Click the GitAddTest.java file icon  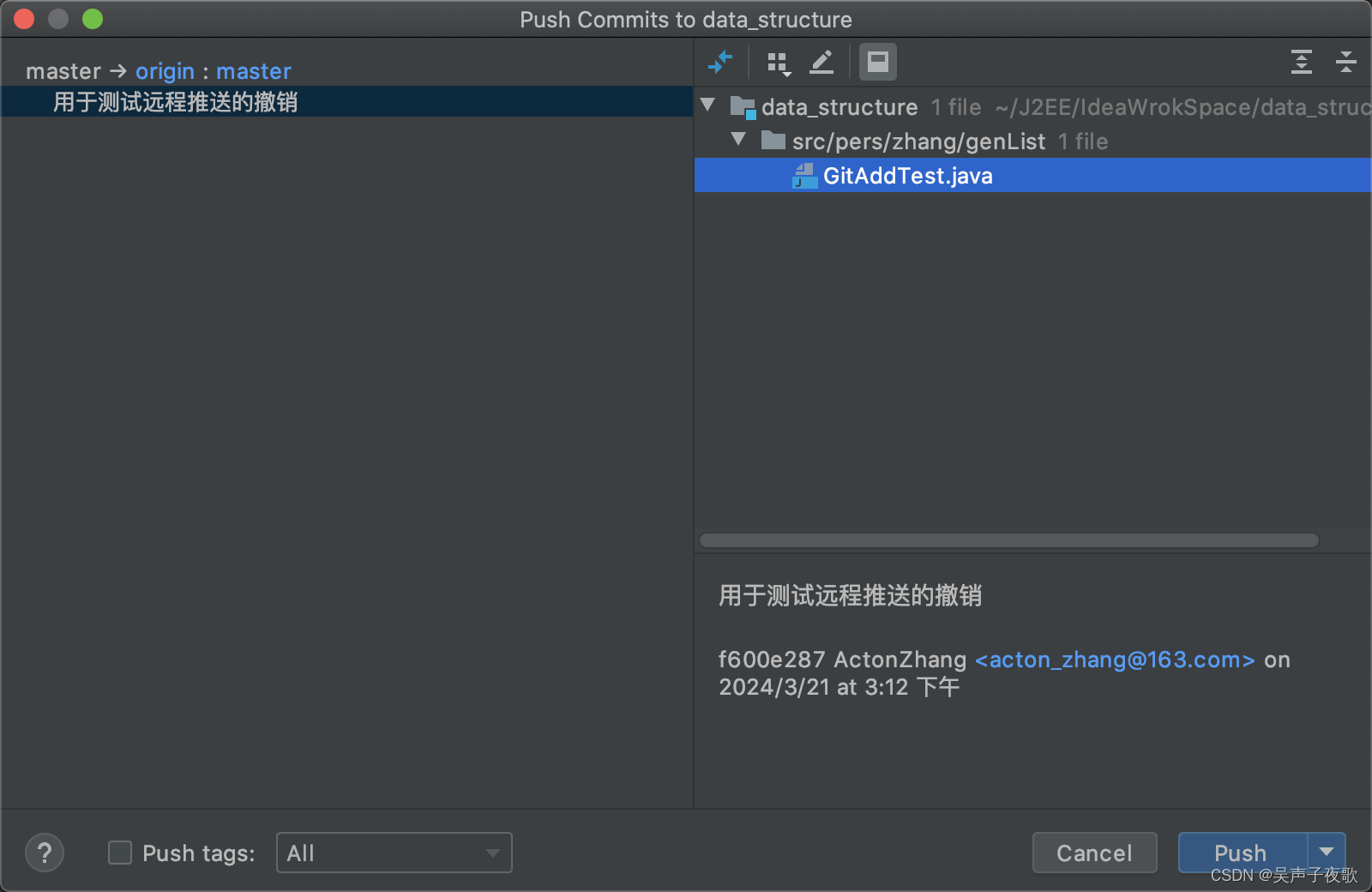(804, 176)
